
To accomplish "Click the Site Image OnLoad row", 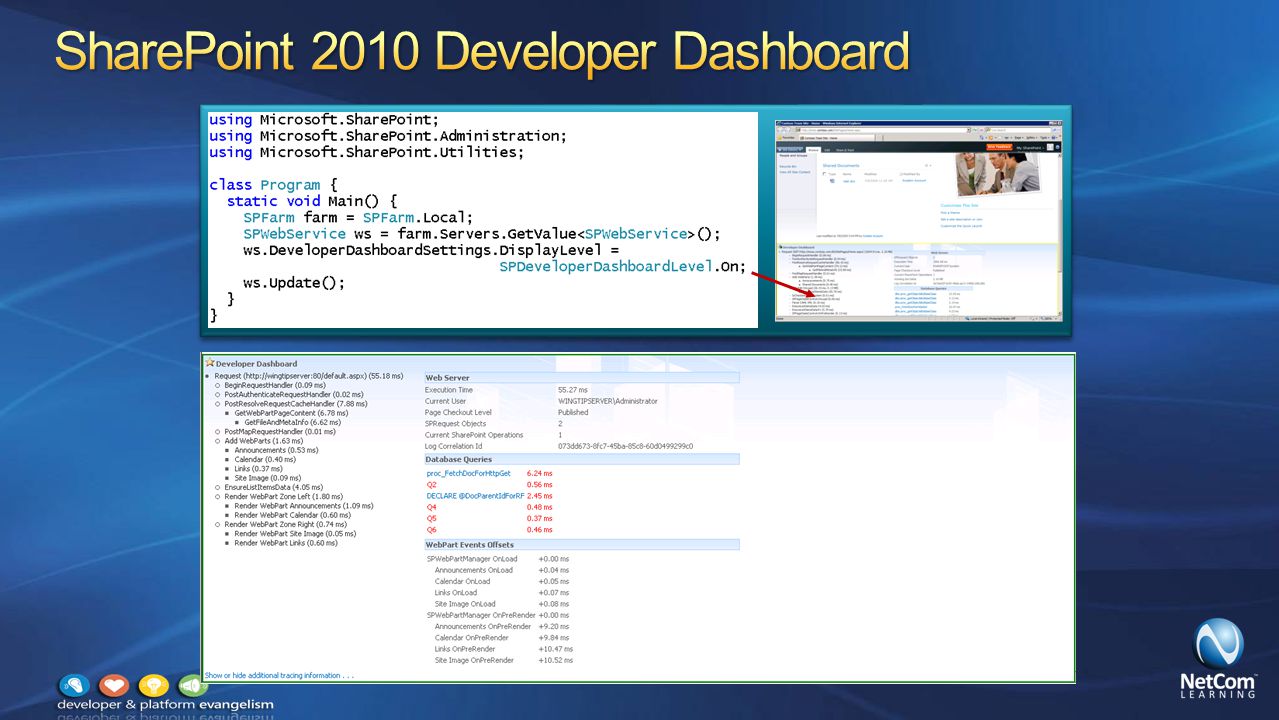I will pos(501,604).
